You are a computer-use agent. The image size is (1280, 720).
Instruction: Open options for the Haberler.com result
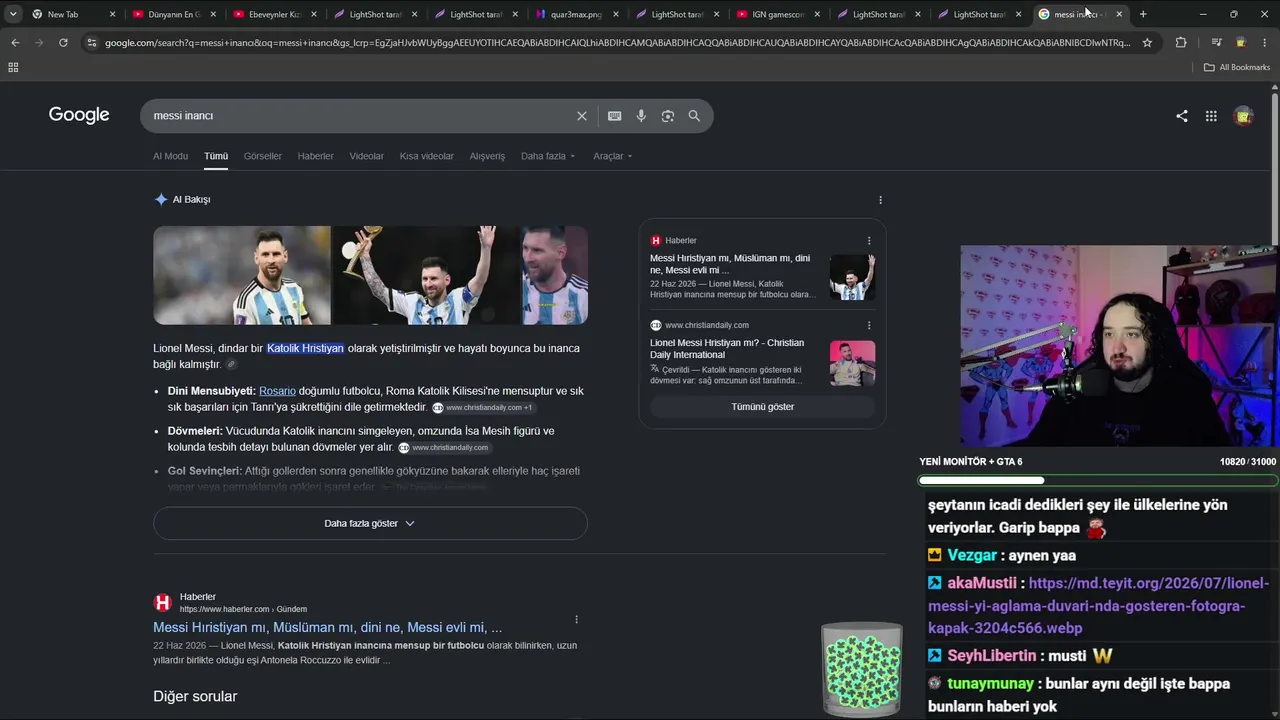coord(576,620)
